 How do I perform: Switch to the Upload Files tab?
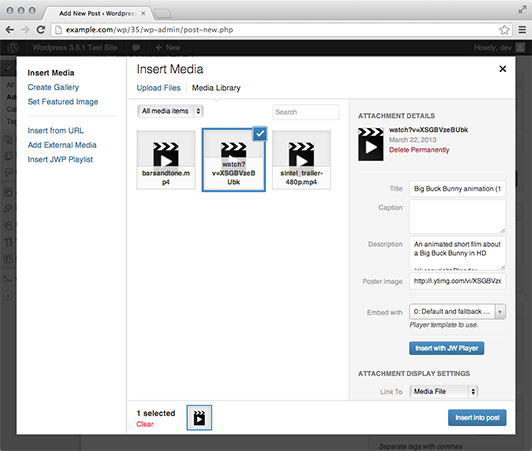(158, 88)
